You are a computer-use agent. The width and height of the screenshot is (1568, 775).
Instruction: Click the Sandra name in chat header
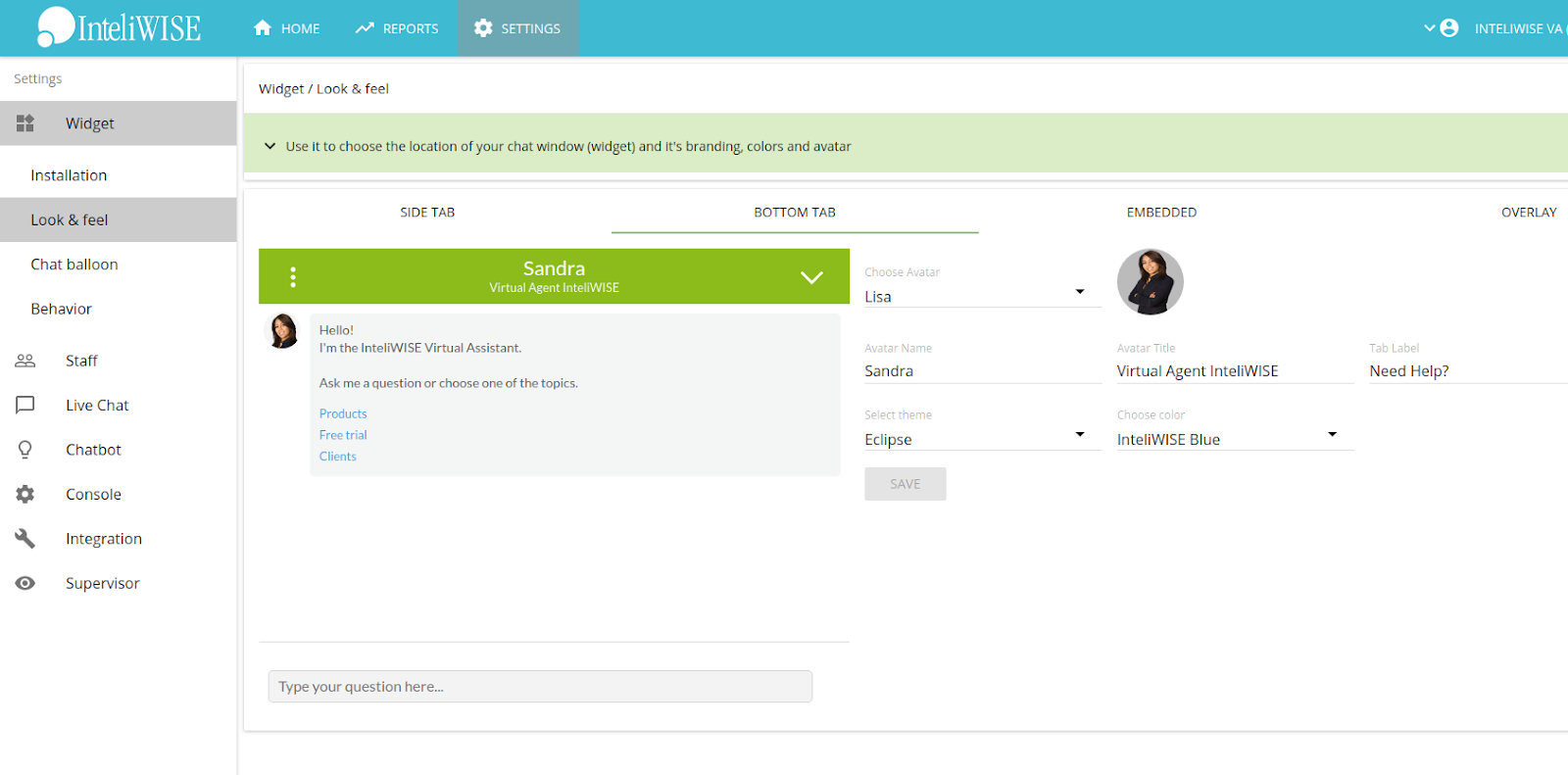click(x=554, y=268)
